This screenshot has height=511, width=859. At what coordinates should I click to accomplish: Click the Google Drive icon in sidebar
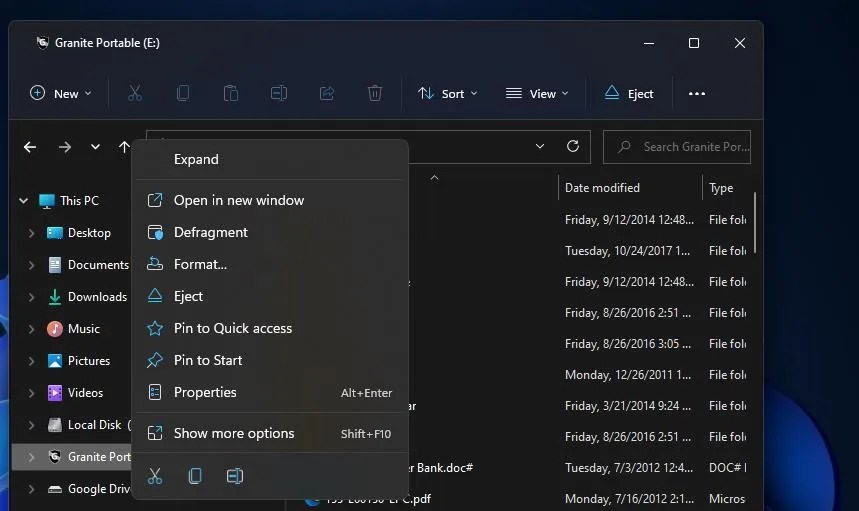55,489
